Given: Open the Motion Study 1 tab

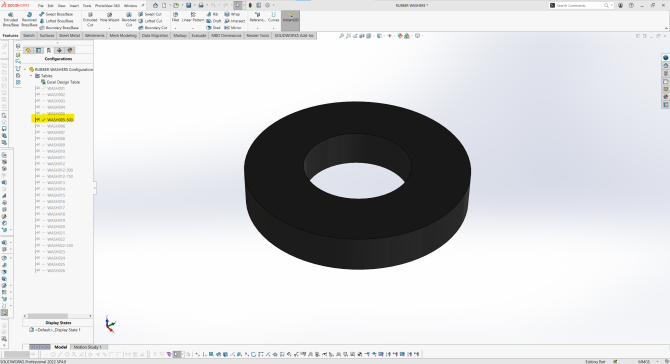Looking at the screenshot, I should (x=88, y=347).
